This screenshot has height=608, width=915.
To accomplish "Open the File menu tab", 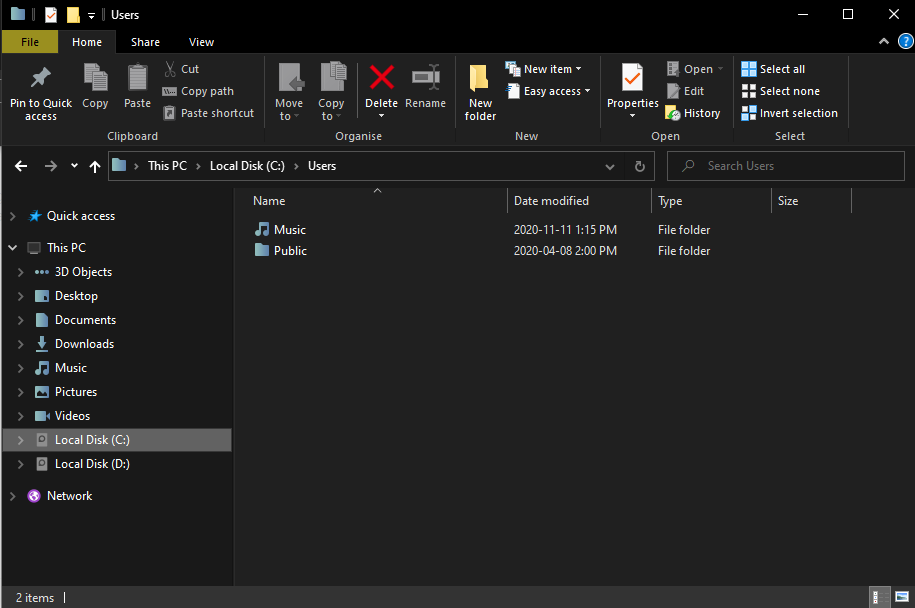I will click(30, 42).
